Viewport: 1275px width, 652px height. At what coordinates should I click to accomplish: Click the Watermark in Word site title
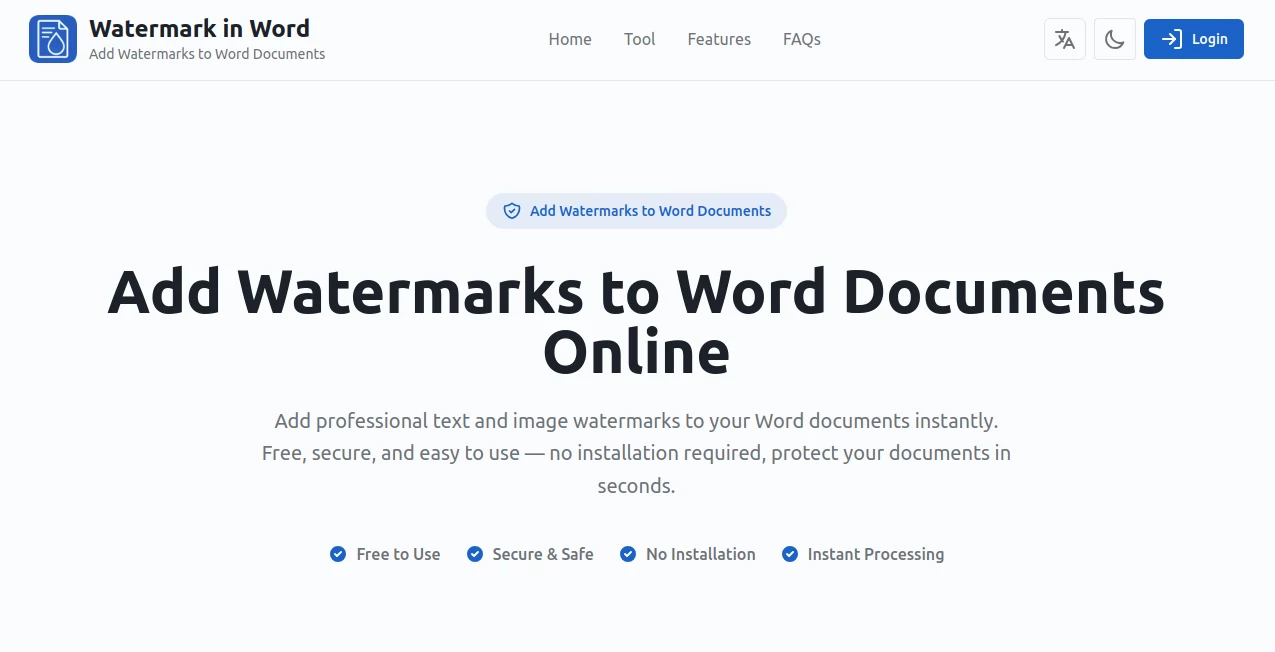pyautogui.click(x=199, y=28)
